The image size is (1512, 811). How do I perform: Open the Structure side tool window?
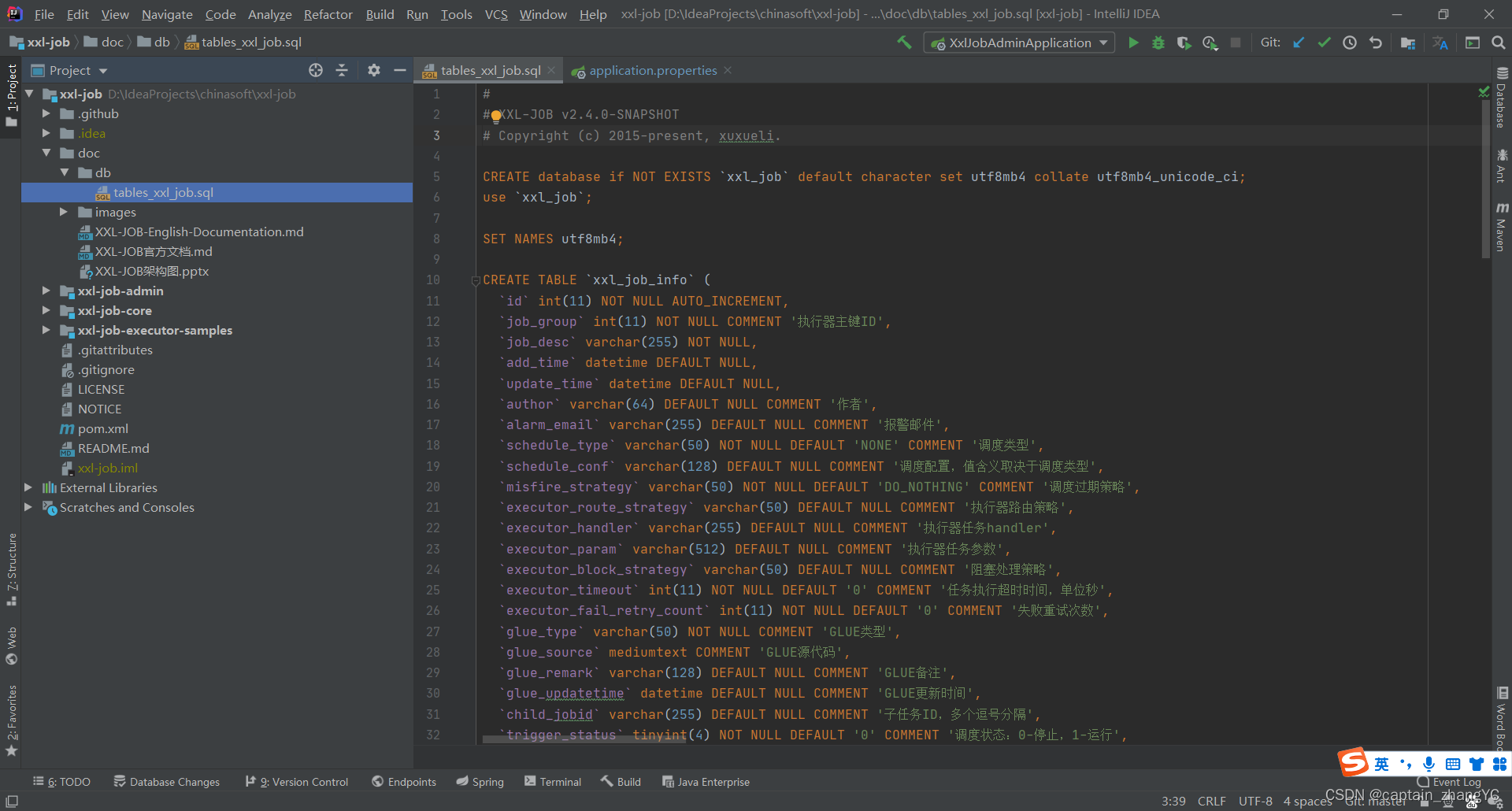pyautogui.click(x=11, y=569)
